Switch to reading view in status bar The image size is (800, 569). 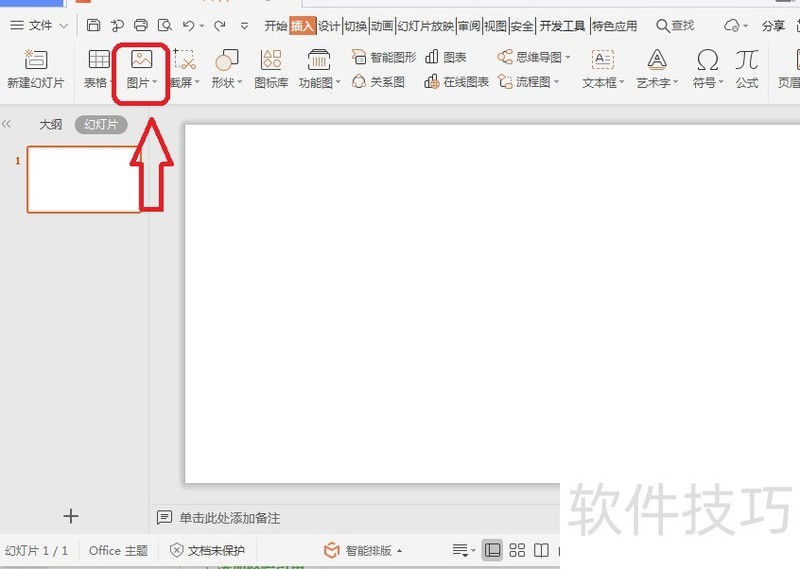tap(541, 550)
